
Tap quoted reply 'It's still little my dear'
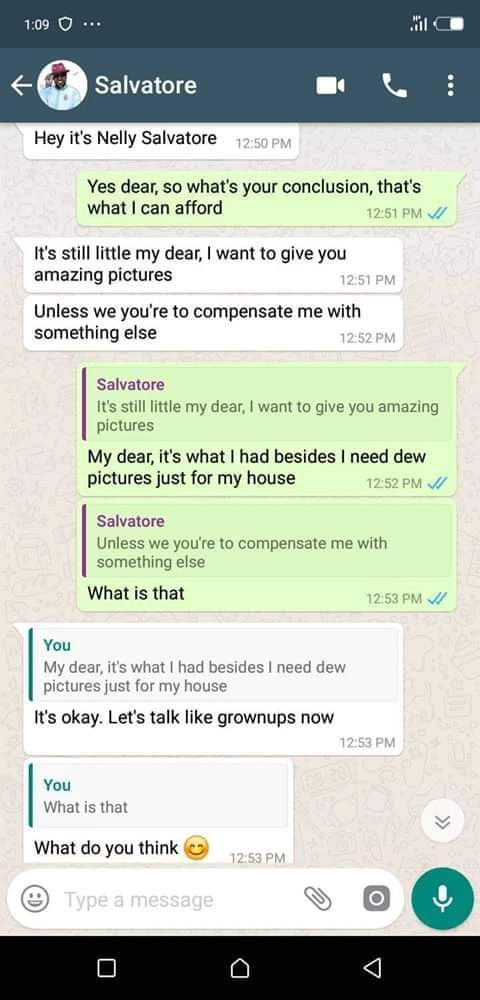coord(268,404)
